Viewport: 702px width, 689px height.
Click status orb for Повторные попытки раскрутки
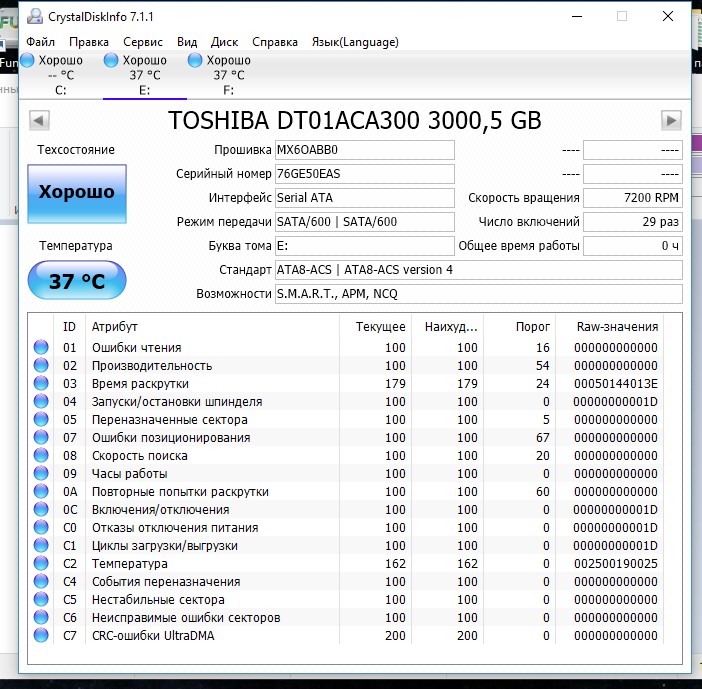coord(41,491)
